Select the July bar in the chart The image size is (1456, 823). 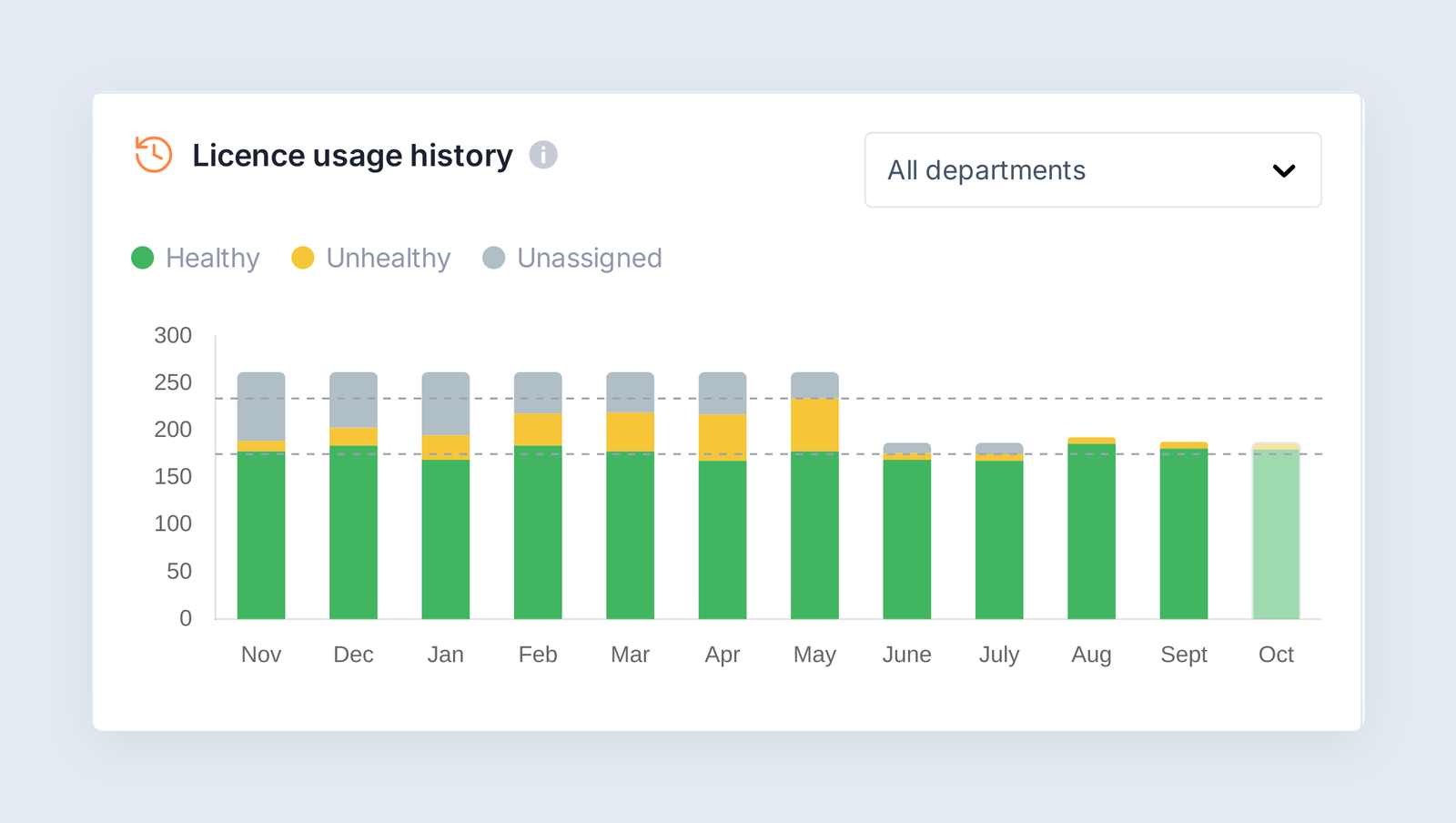coord(999,531)
